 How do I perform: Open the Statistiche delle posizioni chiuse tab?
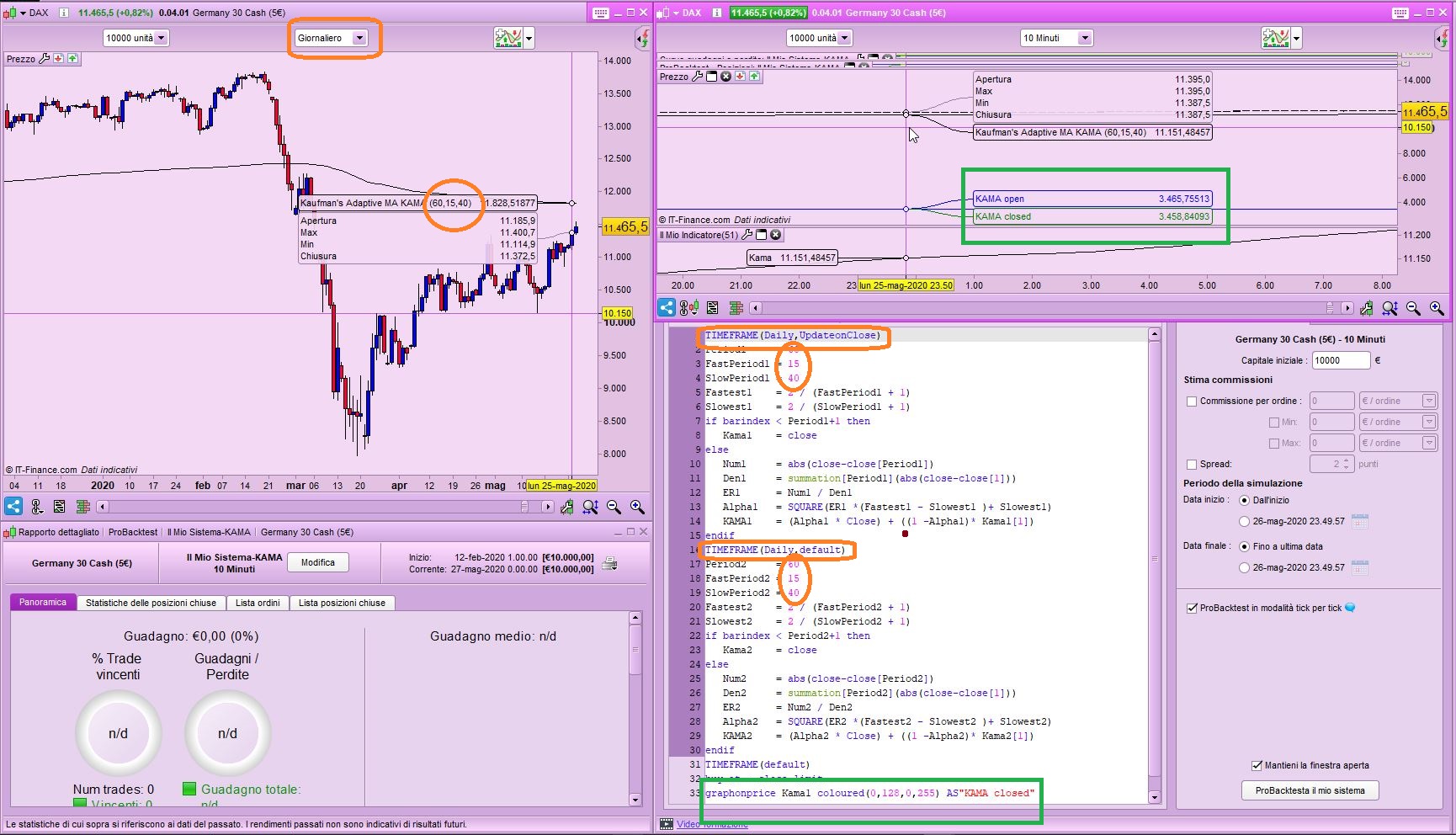[x=151, y=603]
